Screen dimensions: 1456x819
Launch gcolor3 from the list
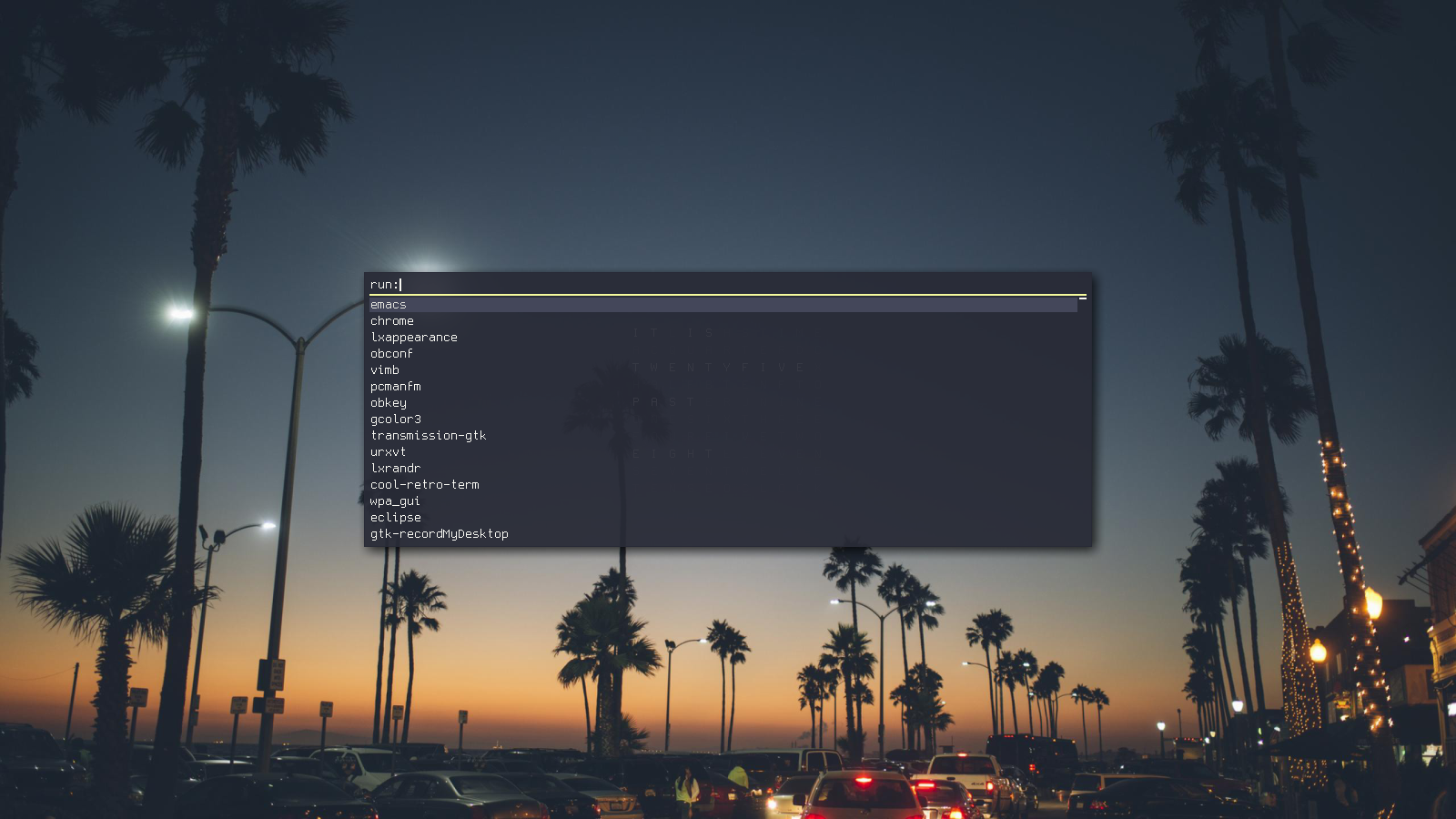click(x=723, y=420)
